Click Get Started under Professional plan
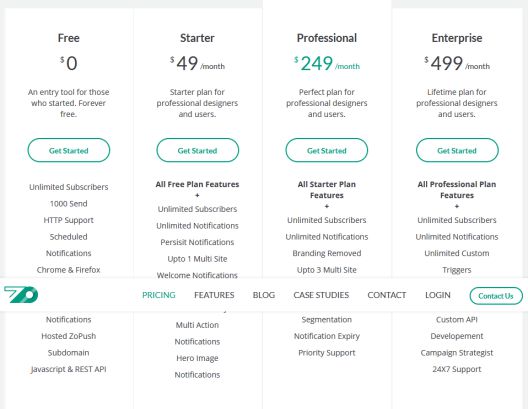Screen dimensions: 528x409 327,150
